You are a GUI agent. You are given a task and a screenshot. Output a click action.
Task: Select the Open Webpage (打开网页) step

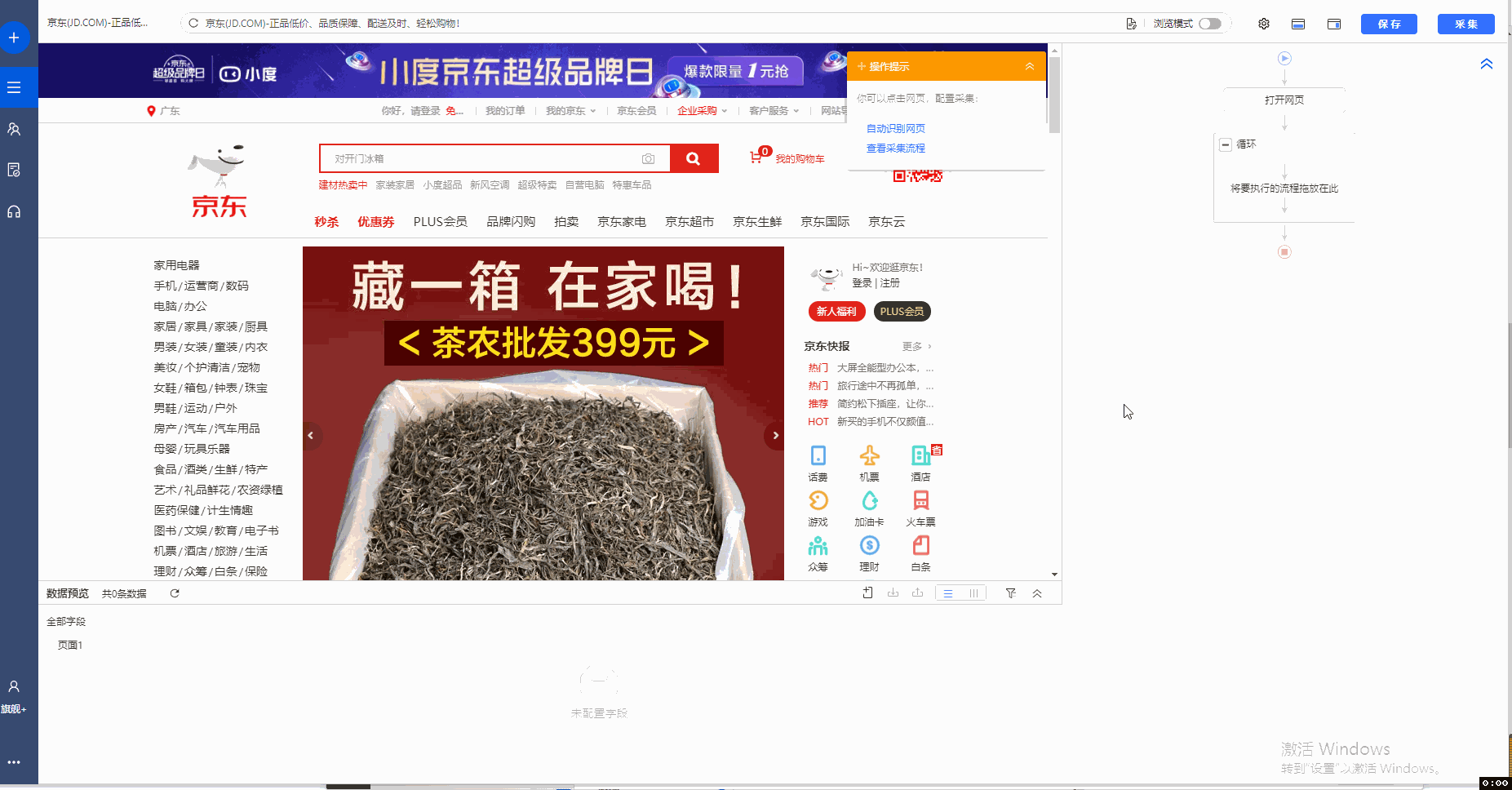(1284, 100)
